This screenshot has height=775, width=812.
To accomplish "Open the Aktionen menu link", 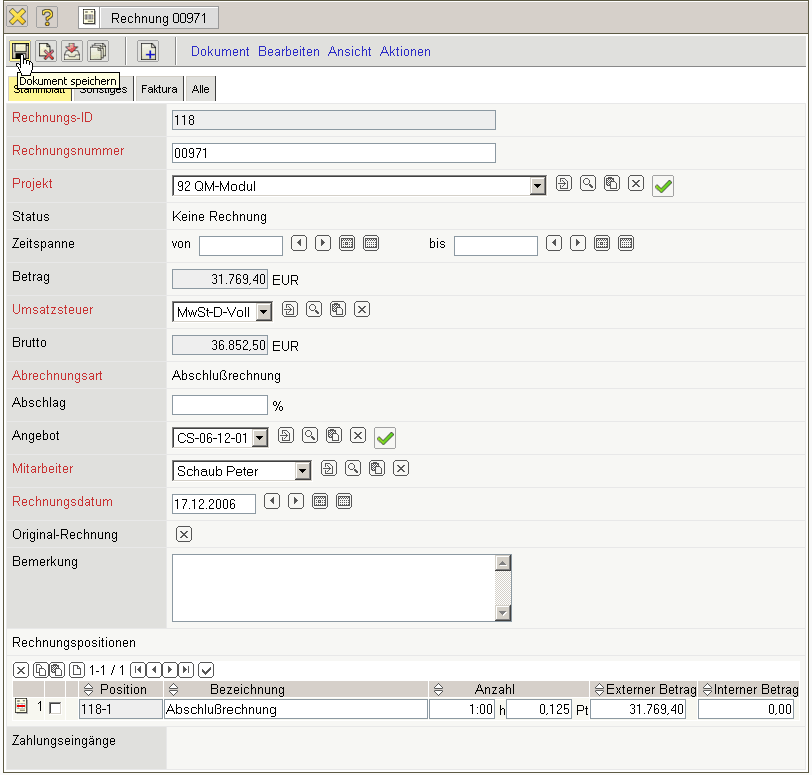I will [x=405, y=51].
